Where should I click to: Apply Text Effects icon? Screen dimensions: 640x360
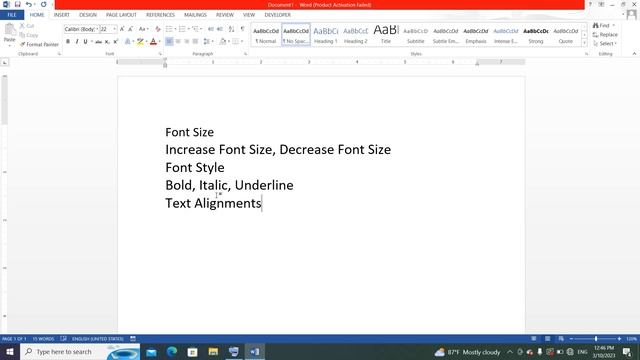point(127,42)
